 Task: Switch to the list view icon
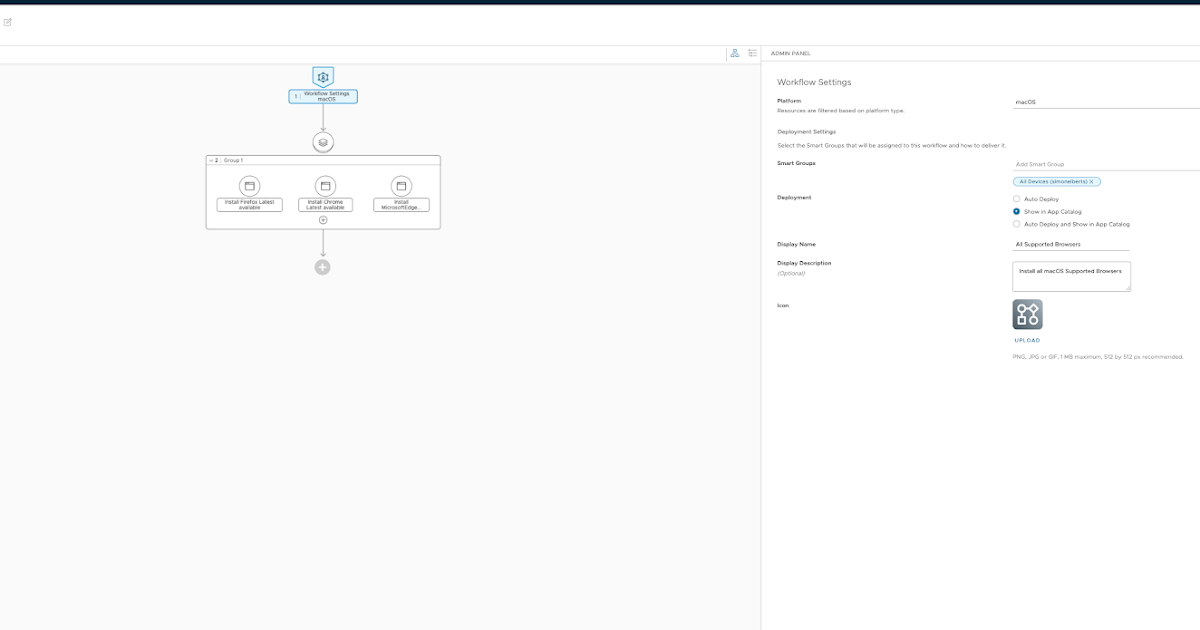coord(752,53)
